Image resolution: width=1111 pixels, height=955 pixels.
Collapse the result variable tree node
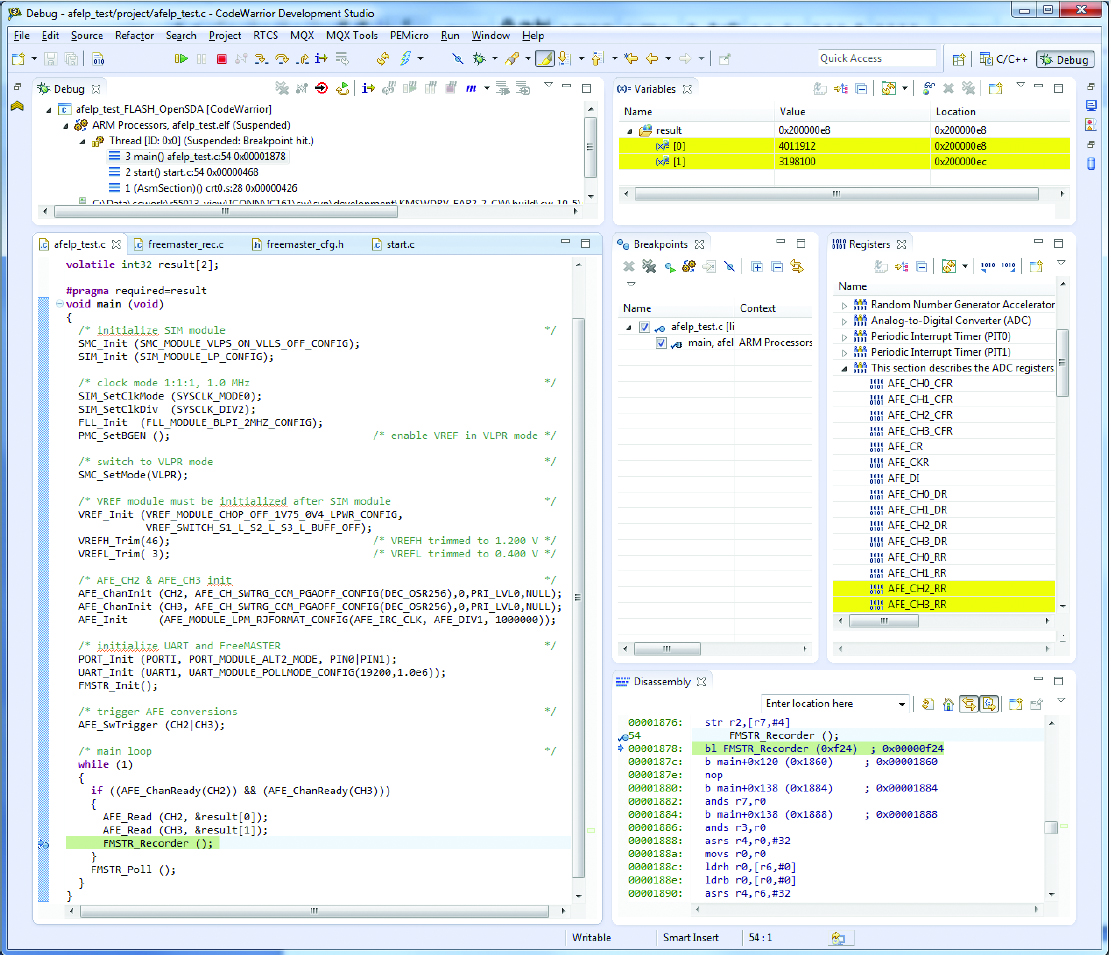point(630,131)
